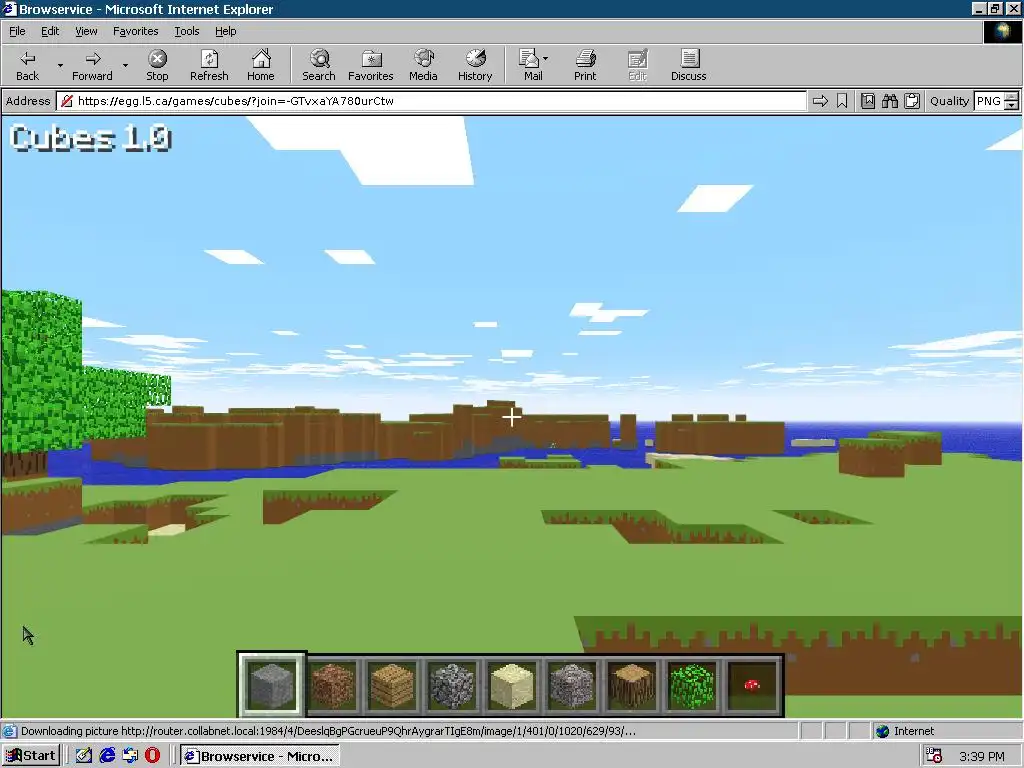The image size is (1024, 768).
Task: Stop loading the page
Action: tap(157, 65)
